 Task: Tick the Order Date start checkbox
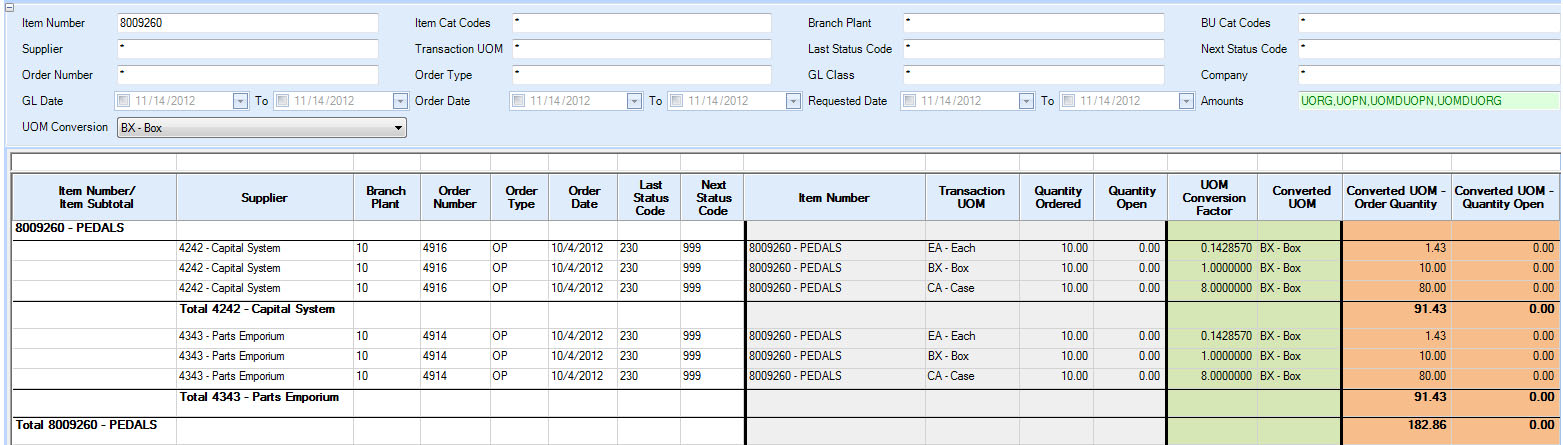click(517, 101)
